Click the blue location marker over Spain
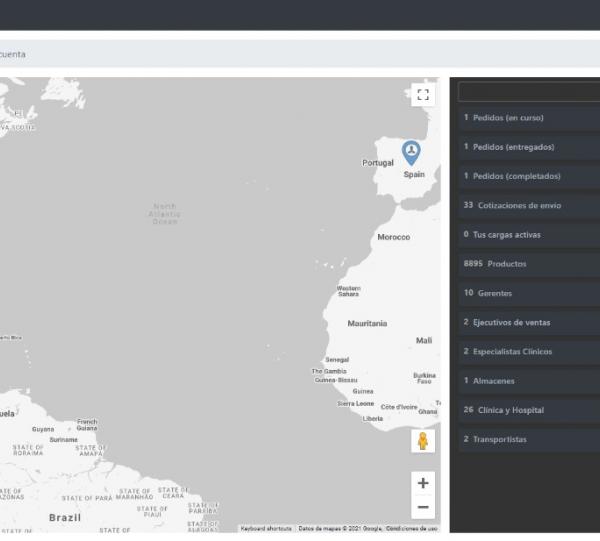The height and width of the screenshot is (541, 600). [410, 151]
